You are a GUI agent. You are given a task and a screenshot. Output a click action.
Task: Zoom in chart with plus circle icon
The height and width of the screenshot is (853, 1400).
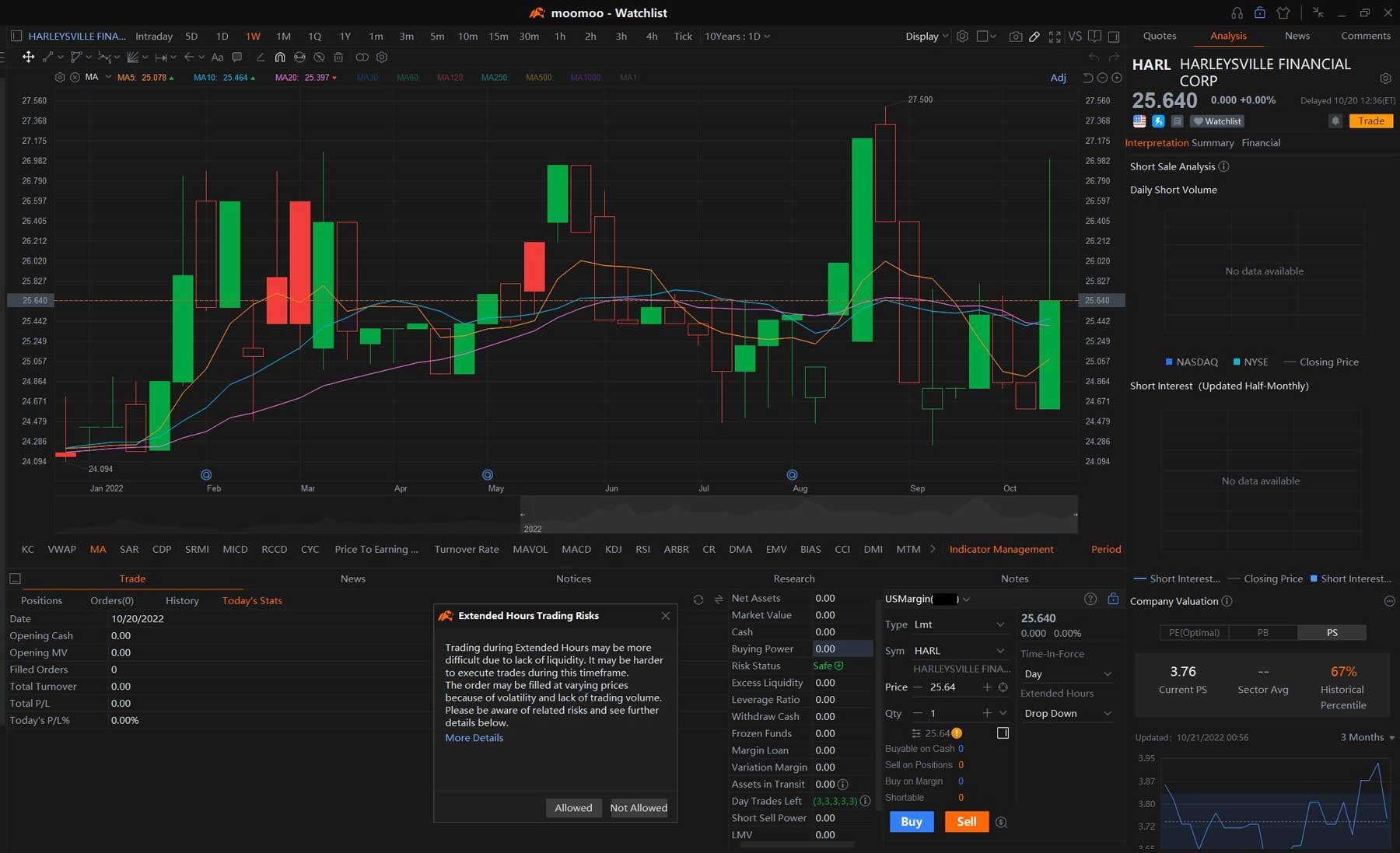1117,78
